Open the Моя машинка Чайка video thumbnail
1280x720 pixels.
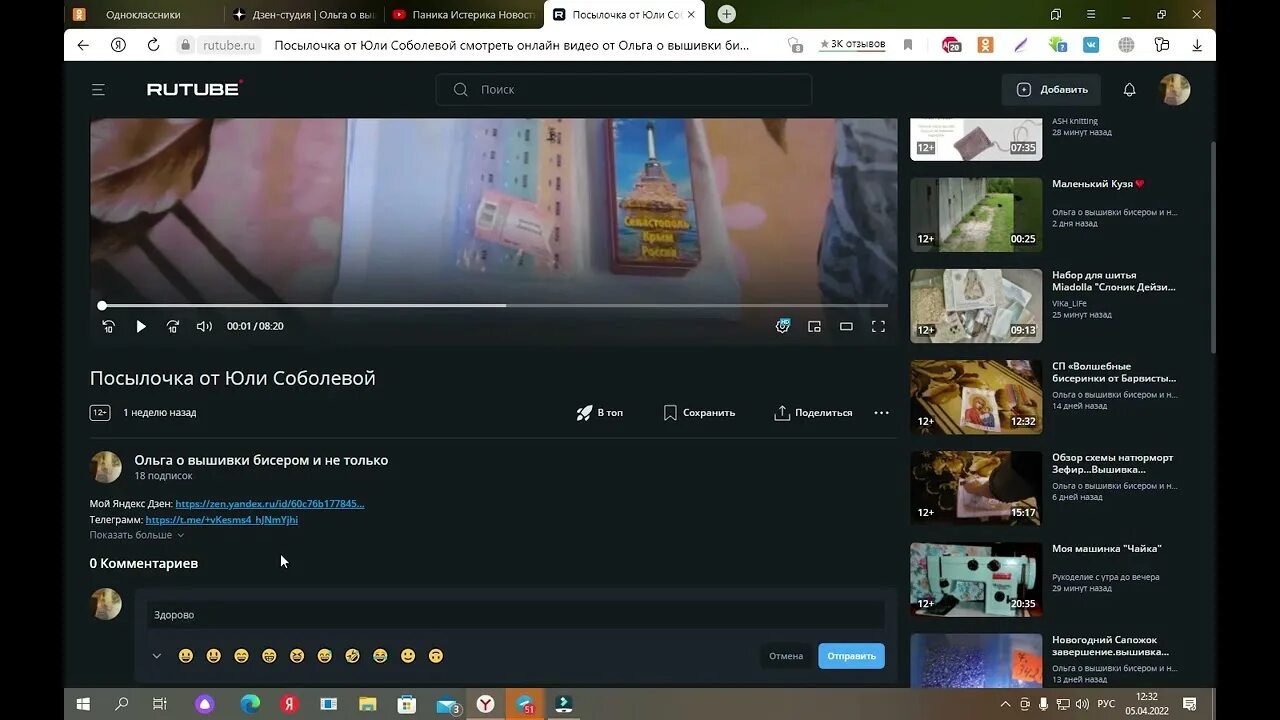pos(975,579)
